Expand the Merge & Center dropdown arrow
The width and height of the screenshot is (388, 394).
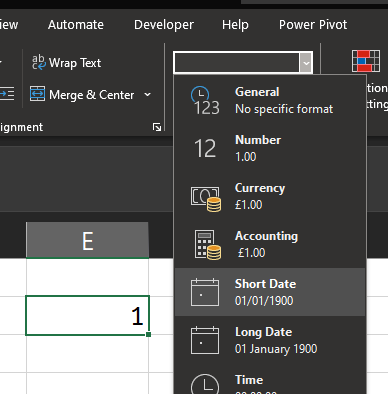click(147, 95)
